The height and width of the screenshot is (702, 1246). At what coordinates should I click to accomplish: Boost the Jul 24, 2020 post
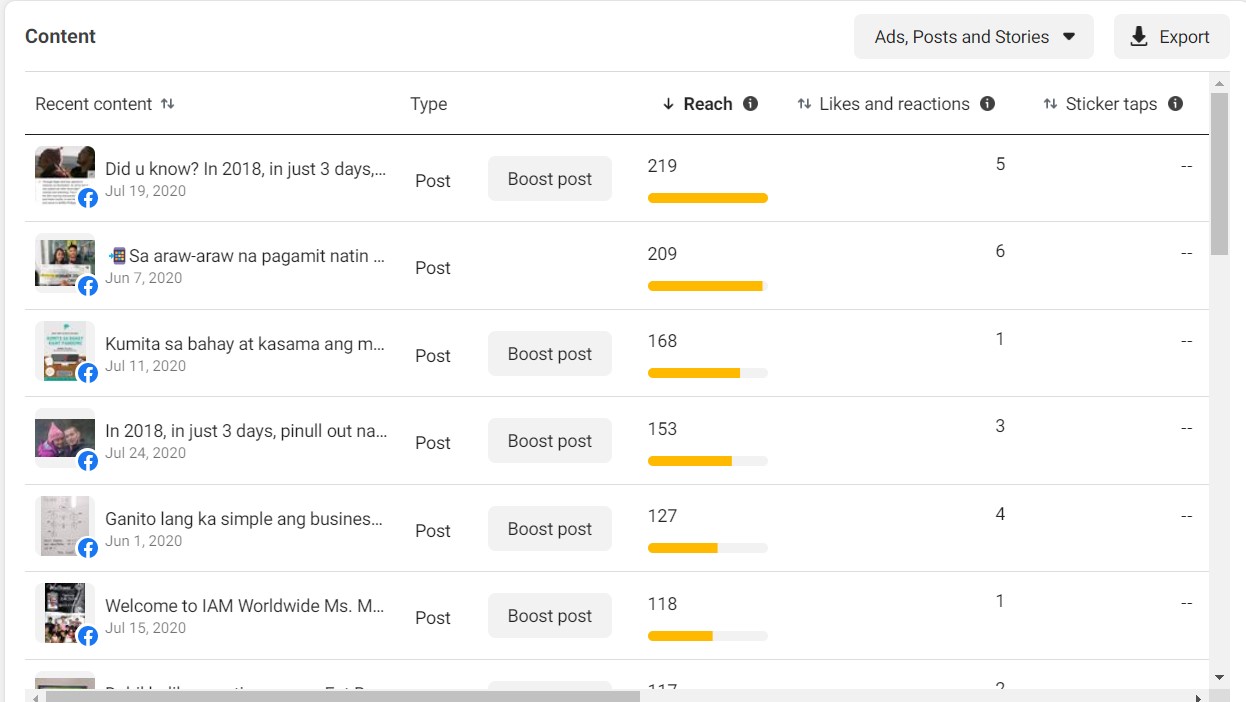(549, 441)
